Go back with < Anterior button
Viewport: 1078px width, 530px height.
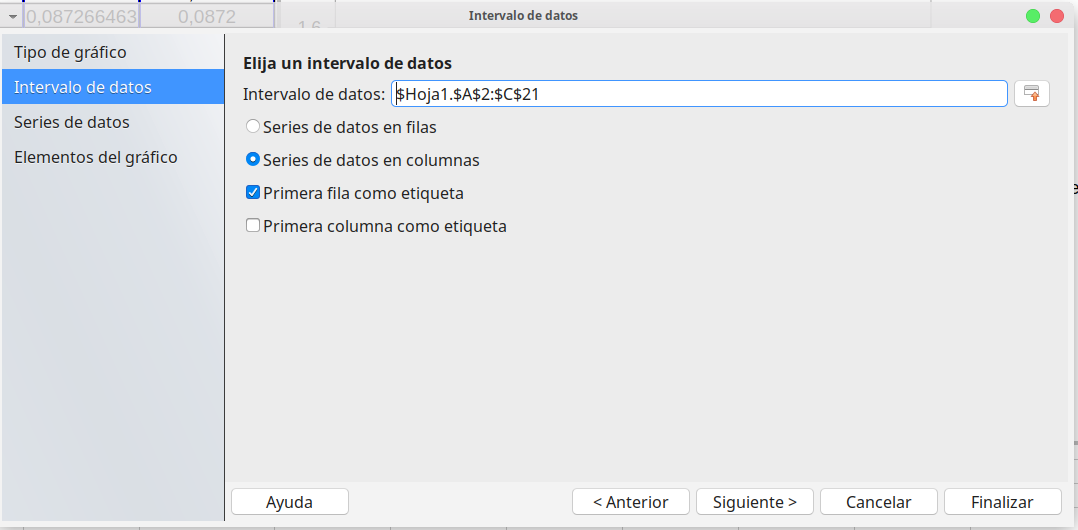coord(630,502)
